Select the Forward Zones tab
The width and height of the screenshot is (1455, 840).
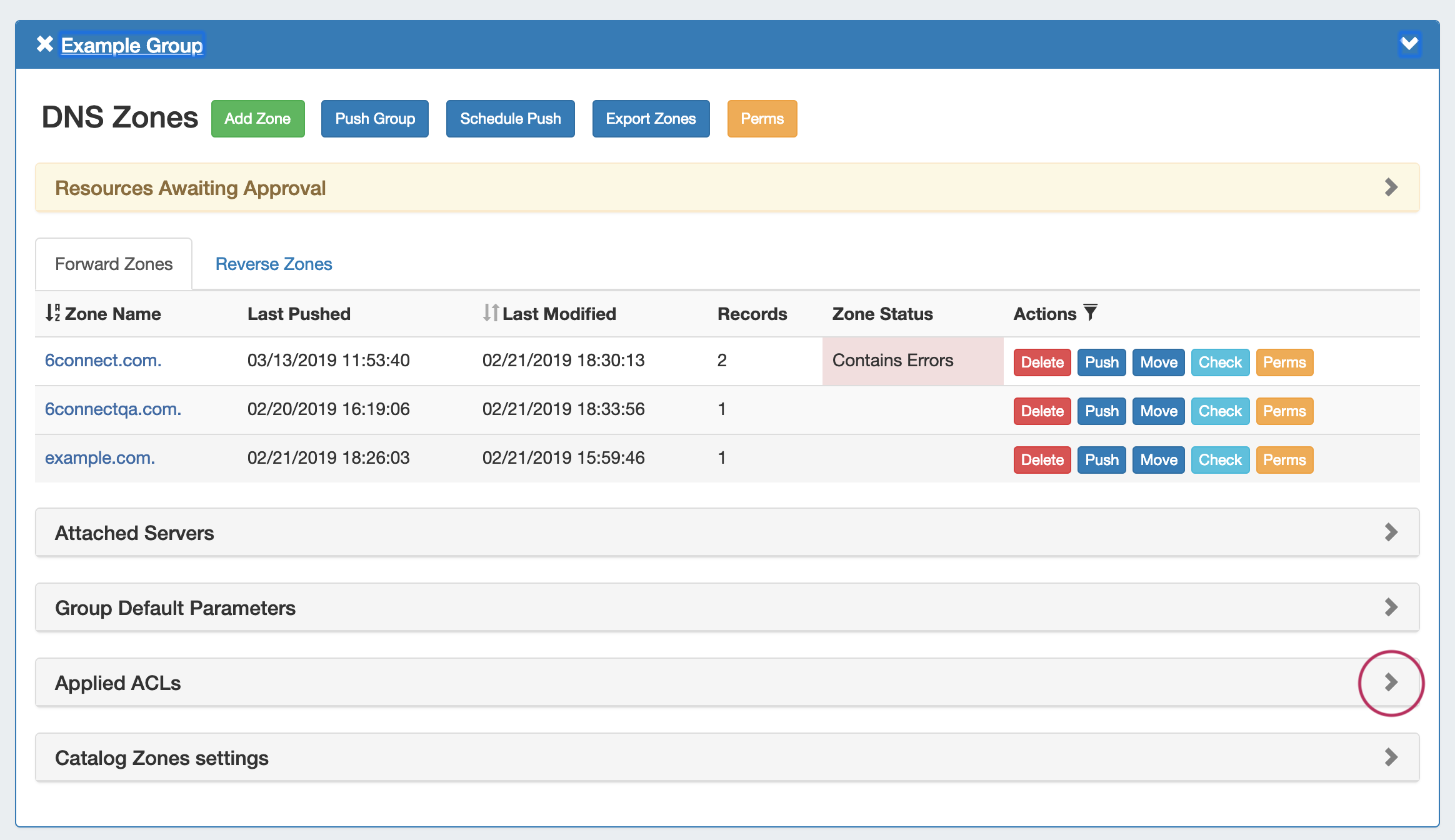pyautogui.click(x=114, y=264)
